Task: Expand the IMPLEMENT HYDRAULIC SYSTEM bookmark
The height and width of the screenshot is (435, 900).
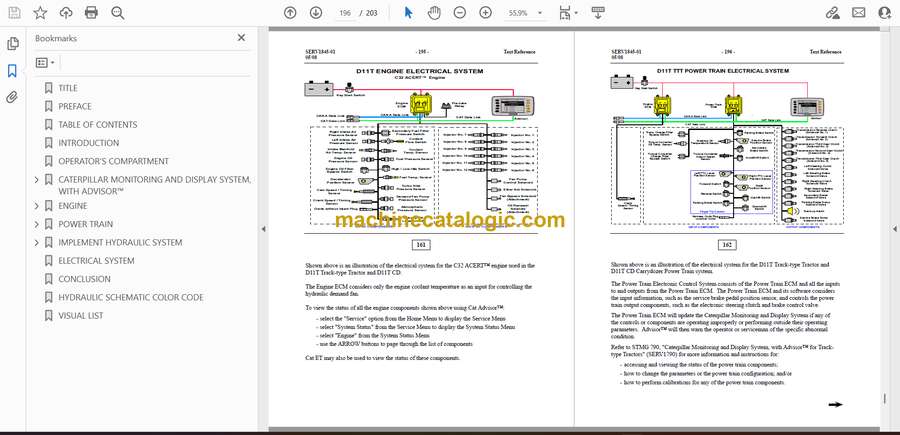Action: pyautogui.click(x=37, y=243)
